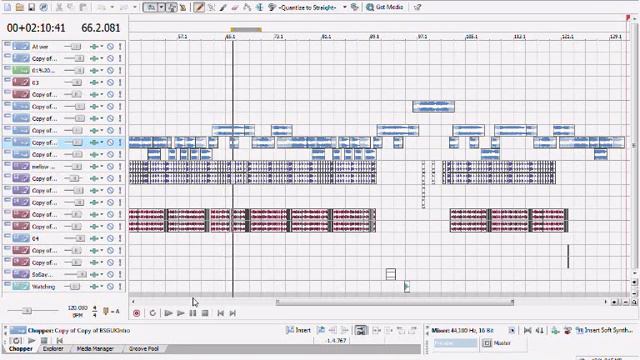This screenshot has height=360, width=640.
Task: Select the Erase tool
Action: (x=235, y=7)
